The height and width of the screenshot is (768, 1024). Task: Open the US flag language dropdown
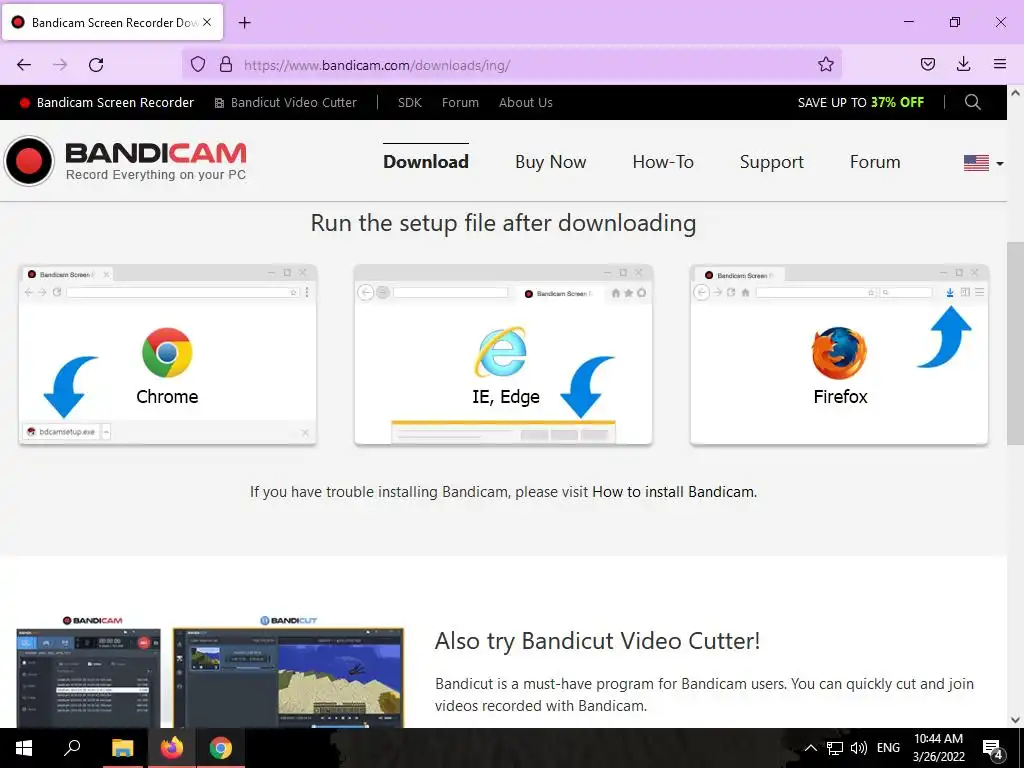coord(983,163)
